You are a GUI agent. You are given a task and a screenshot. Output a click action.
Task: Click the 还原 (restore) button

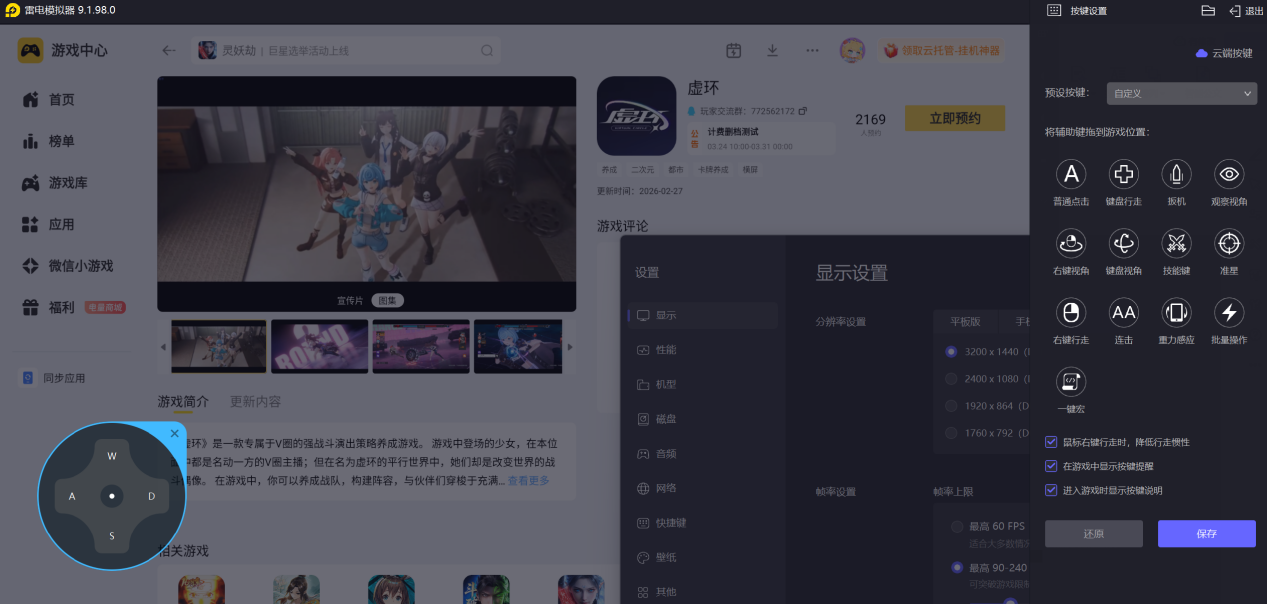click(1093, 534)
